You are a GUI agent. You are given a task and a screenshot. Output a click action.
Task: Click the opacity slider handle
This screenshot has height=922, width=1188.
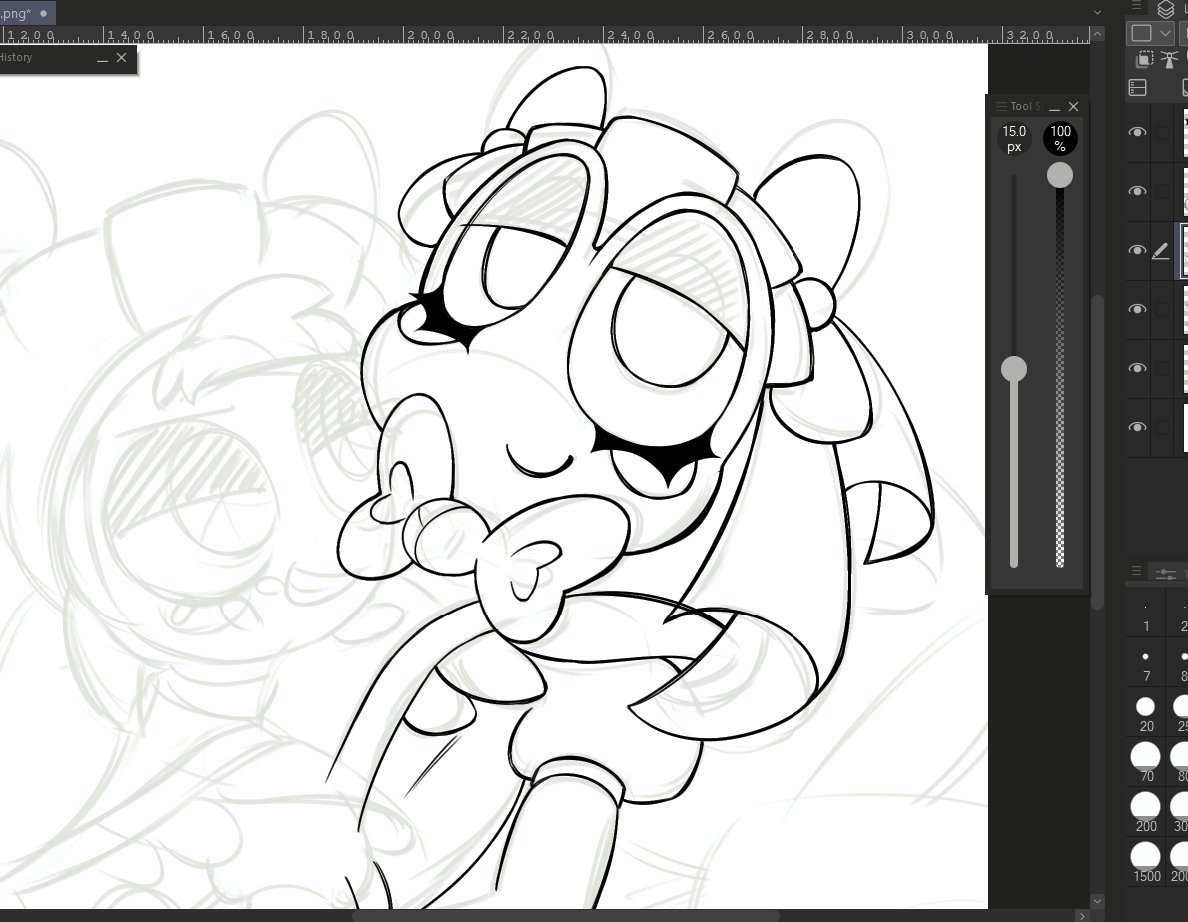(1060, 176)
